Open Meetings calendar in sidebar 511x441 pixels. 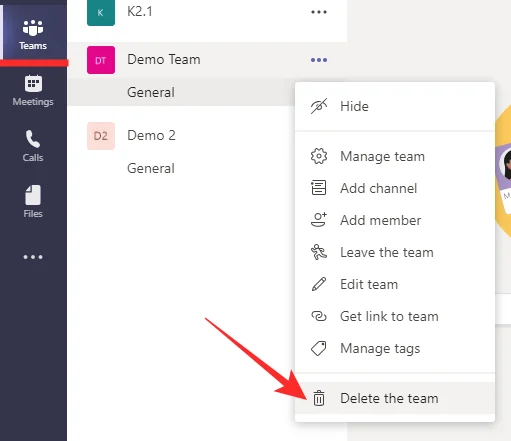click(x=33, y=91)
